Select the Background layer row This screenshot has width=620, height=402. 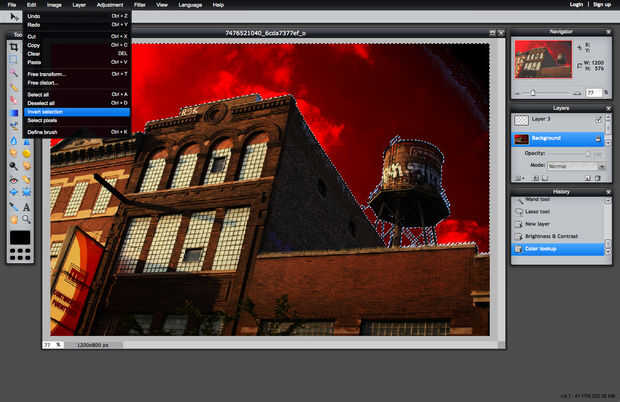[558, 139]
